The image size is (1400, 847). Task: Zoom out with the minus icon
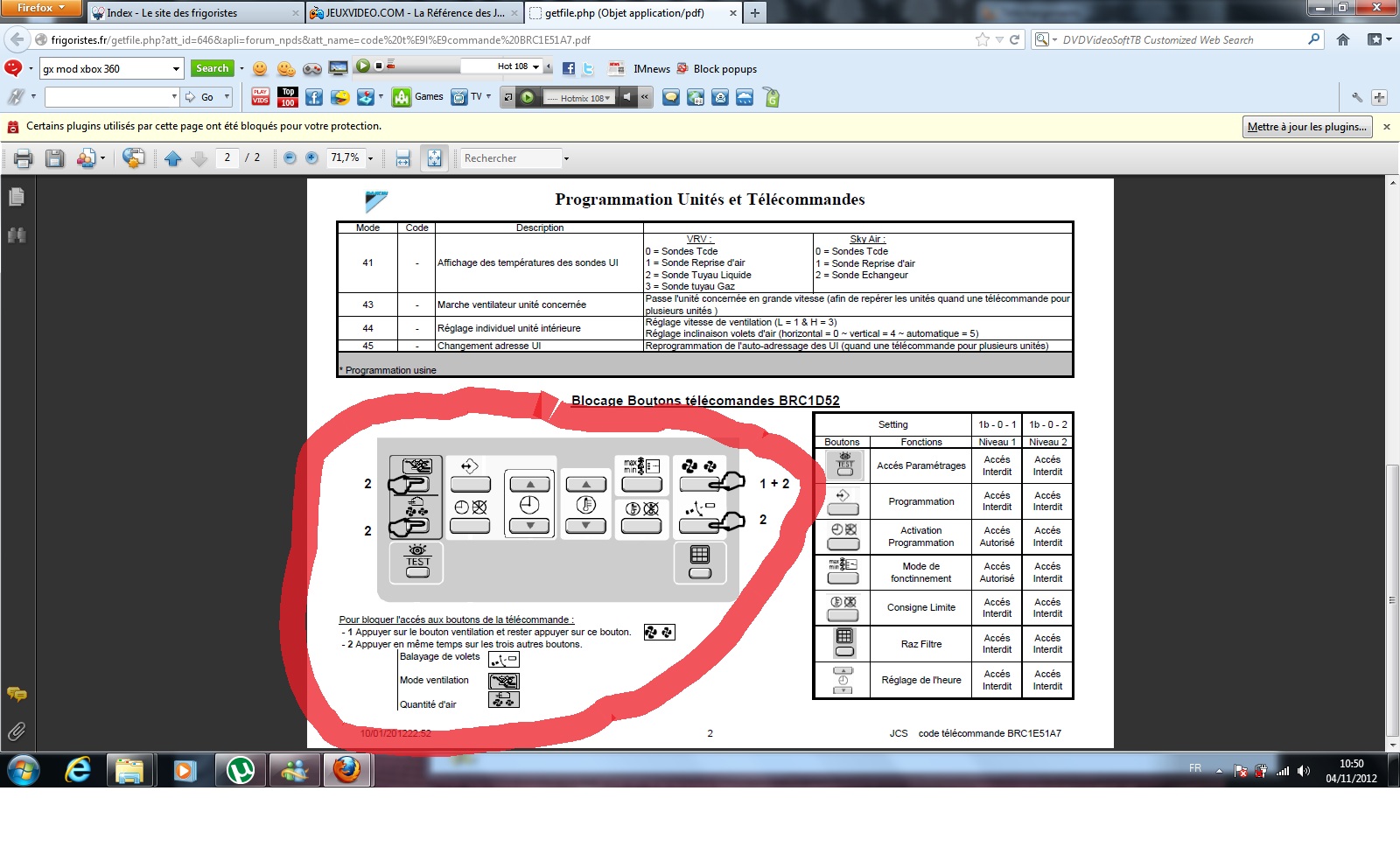point(290,158)
